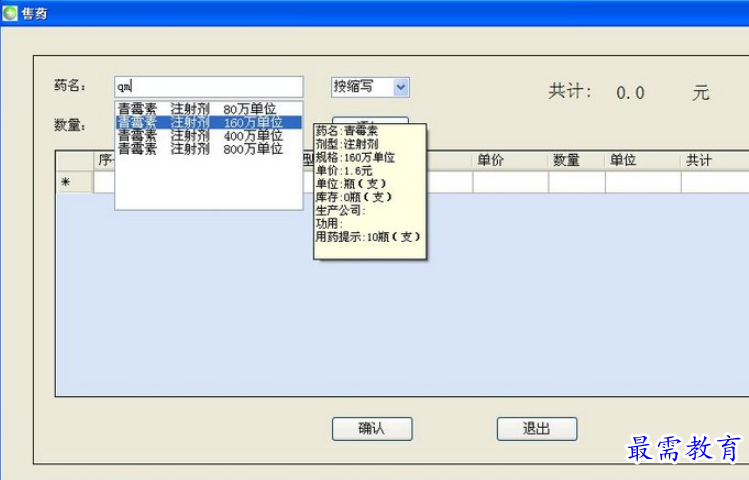The image size is (749, 480).
Task: Select 青霉素 注射剂 80万单位 from suggestions
Action: 209,109
